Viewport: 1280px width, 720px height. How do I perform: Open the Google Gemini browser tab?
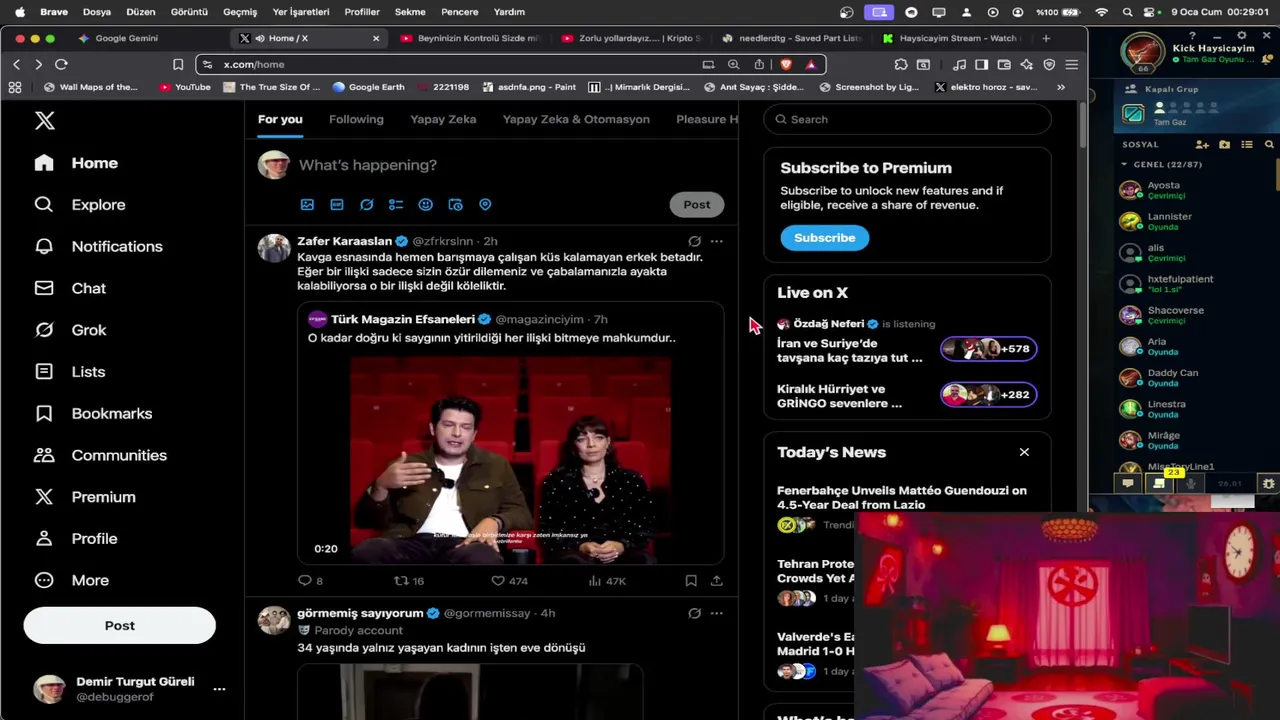point(126,38)
